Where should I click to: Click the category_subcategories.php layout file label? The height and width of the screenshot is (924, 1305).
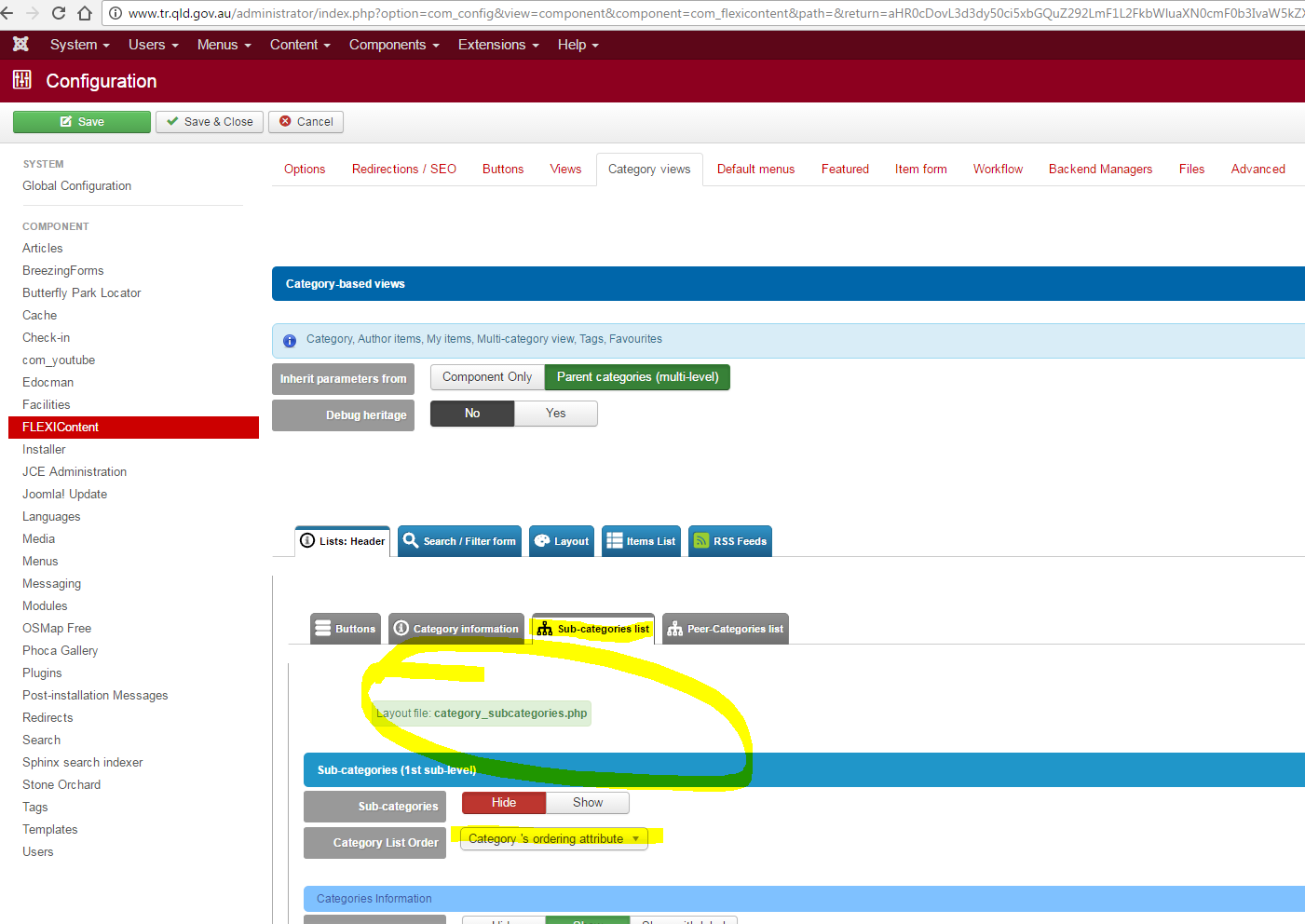(x=482, y=713)
